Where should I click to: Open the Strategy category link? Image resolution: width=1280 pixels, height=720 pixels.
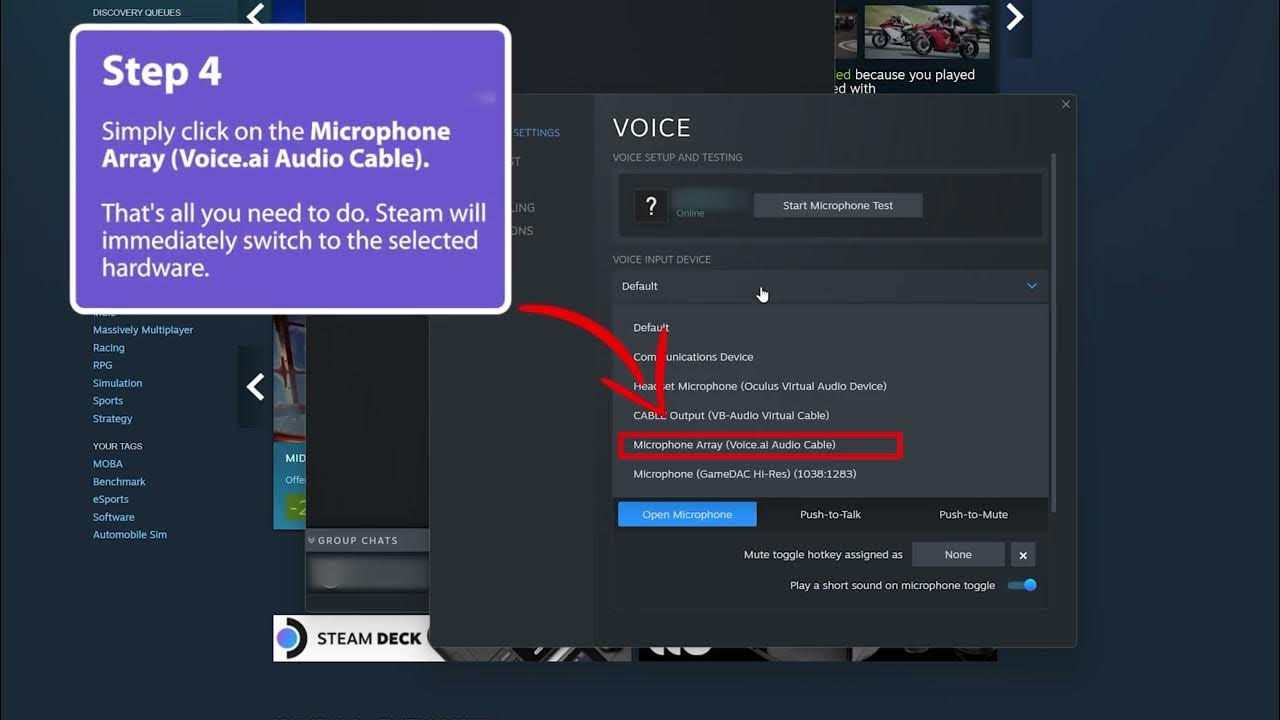click(x=113, y=419)
